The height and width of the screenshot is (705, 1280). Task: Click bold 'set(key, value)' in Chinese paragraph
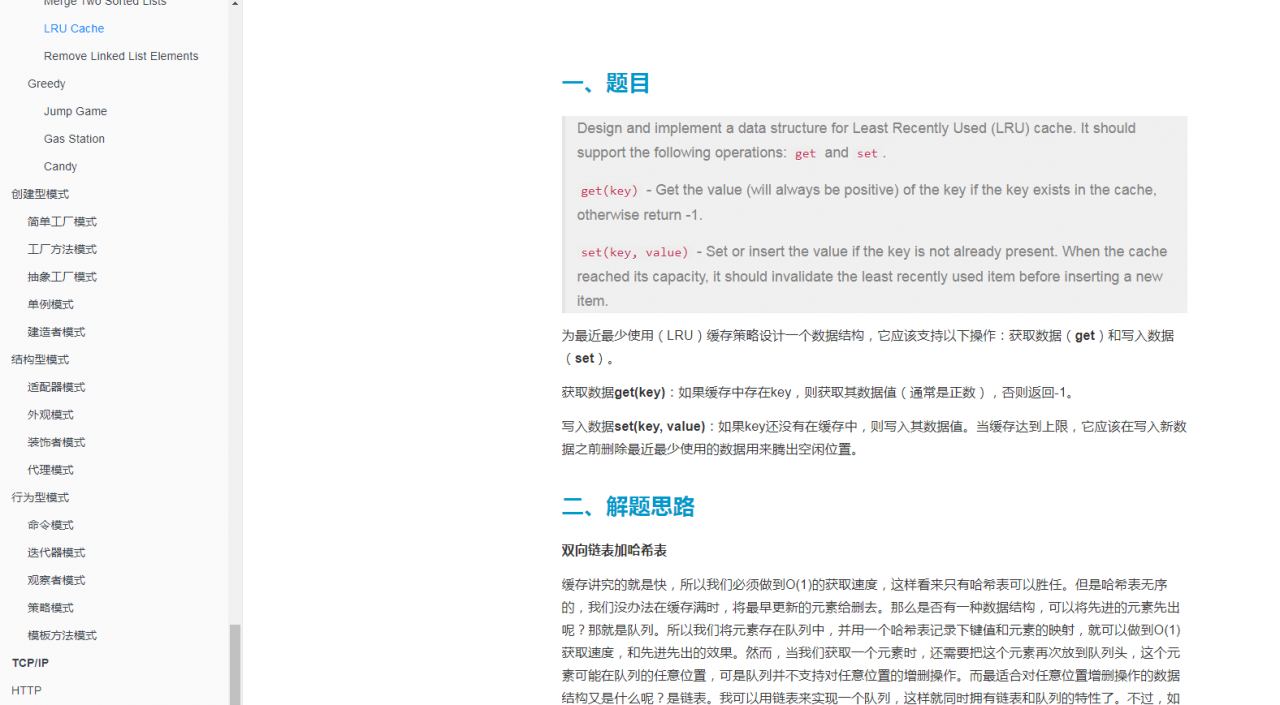click(x=659, y=427)
